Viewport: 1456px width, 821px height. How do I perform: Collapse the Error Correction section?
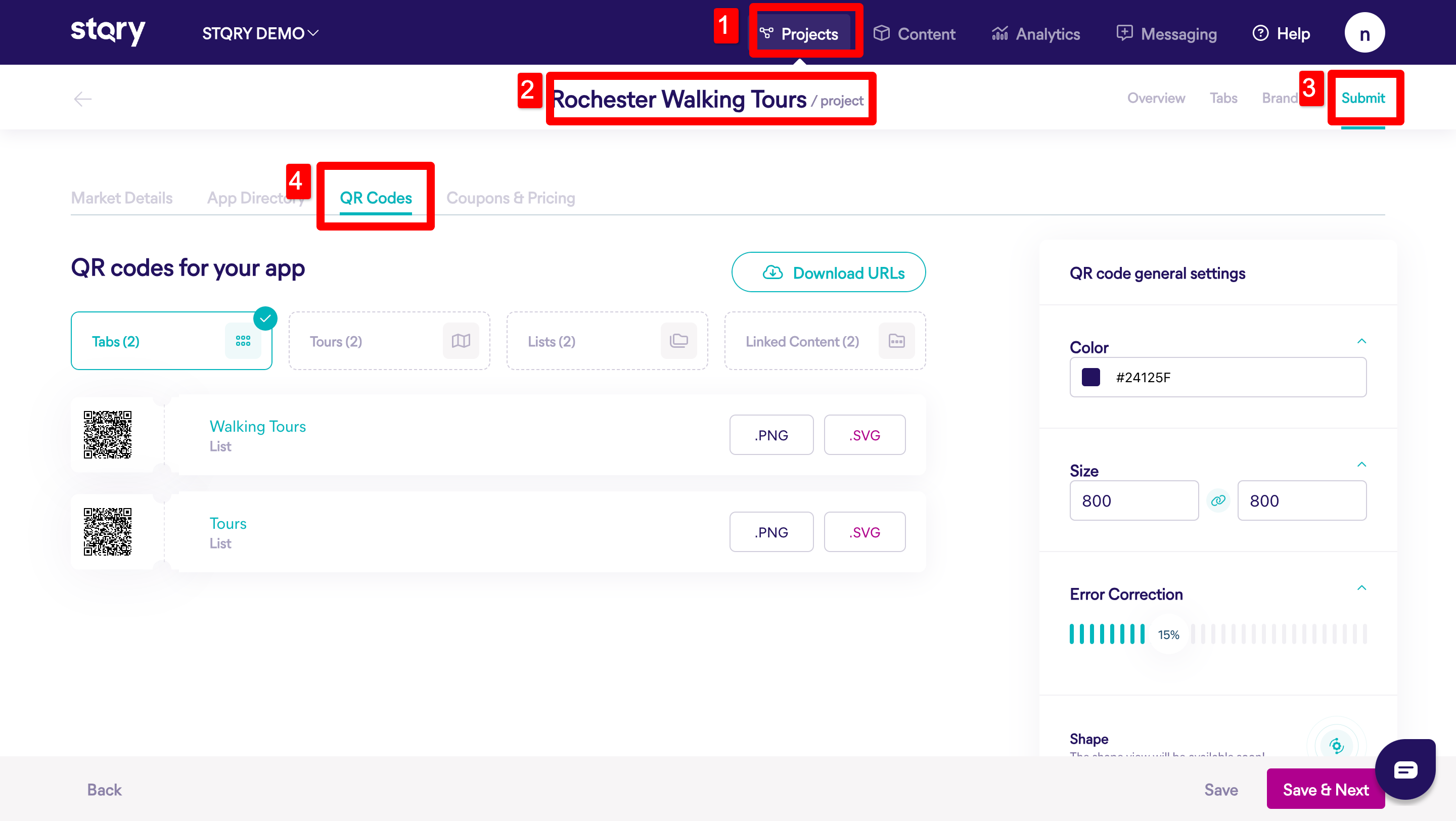[x=1361, y=588]
